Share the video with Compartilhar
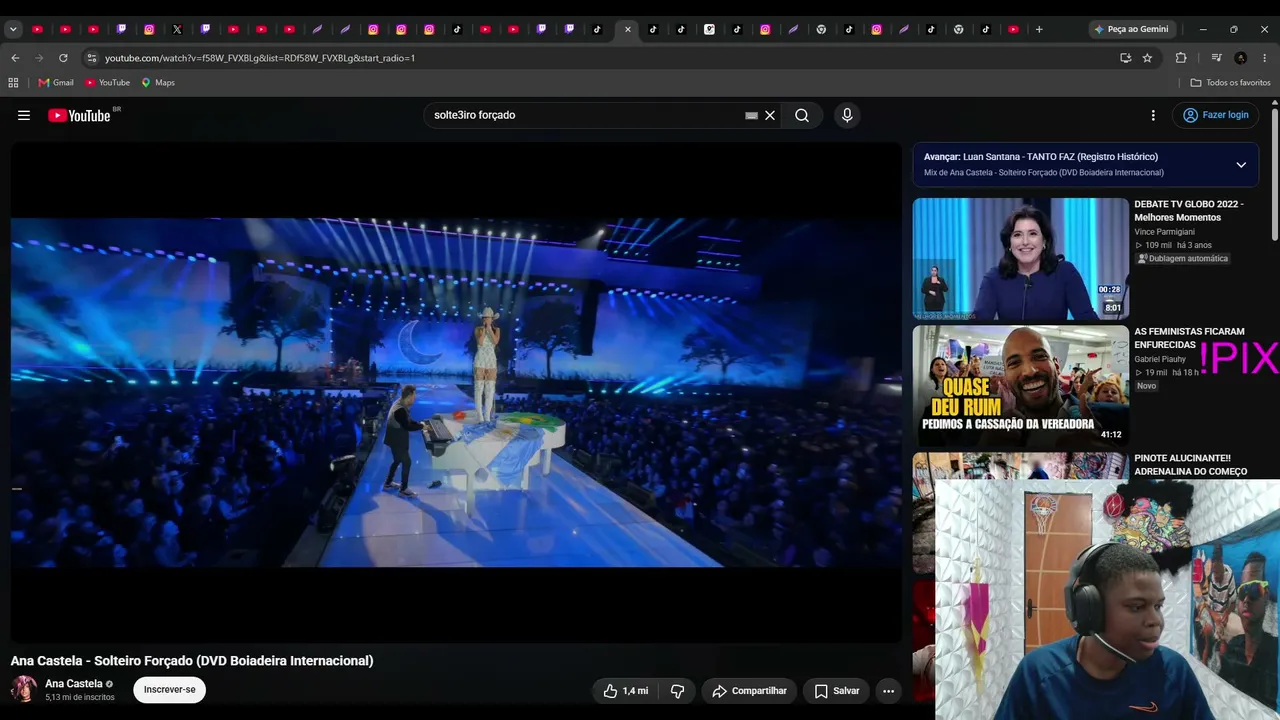Image resolution: width=1280 pixels, height=720 pixels. point(749,691)
